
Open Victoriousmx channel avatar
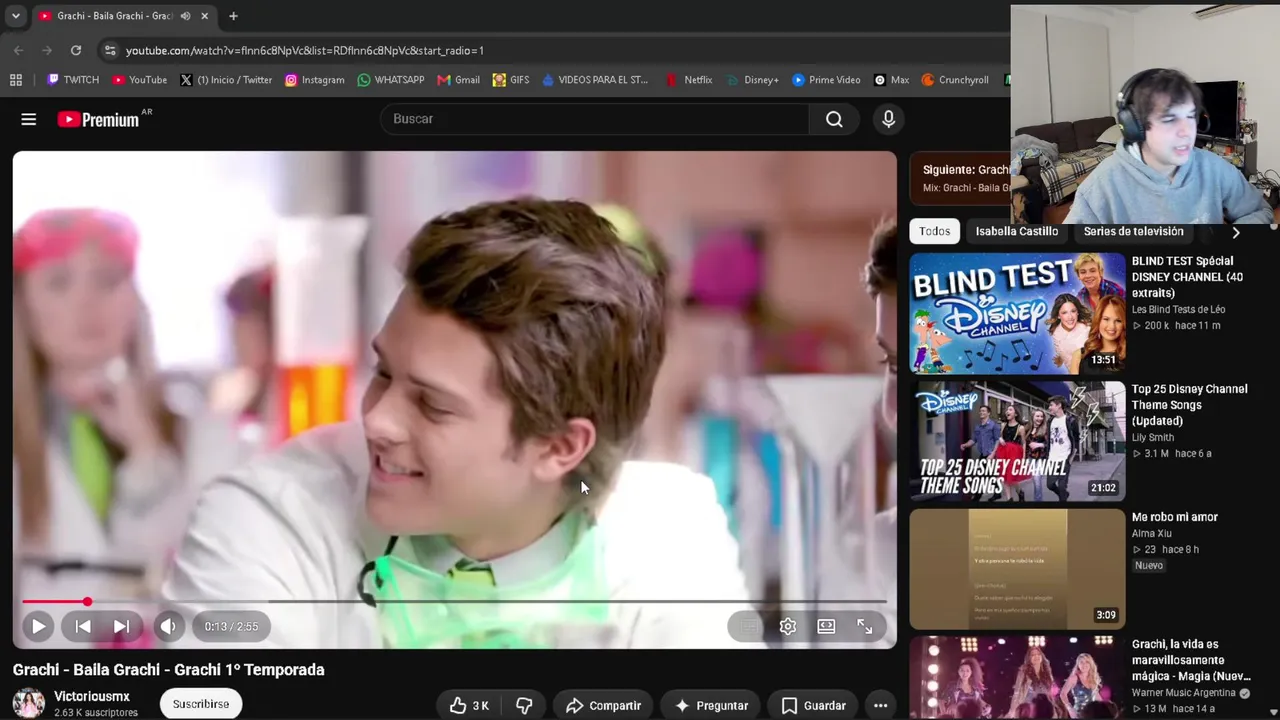[29, 703]
